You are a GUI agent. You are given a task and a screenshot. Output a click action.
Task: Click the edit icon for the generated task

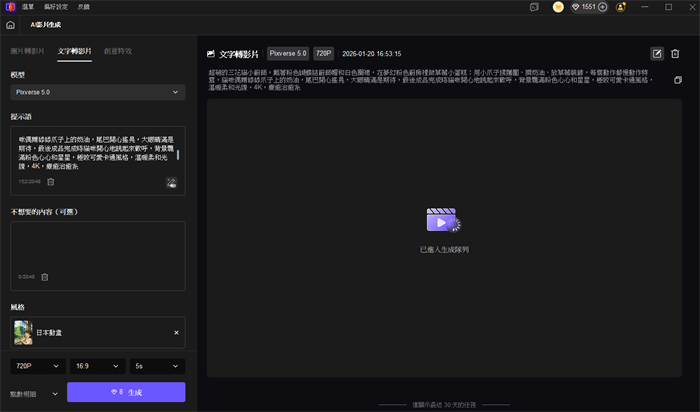pyautogui.click(x=657, y=54)
